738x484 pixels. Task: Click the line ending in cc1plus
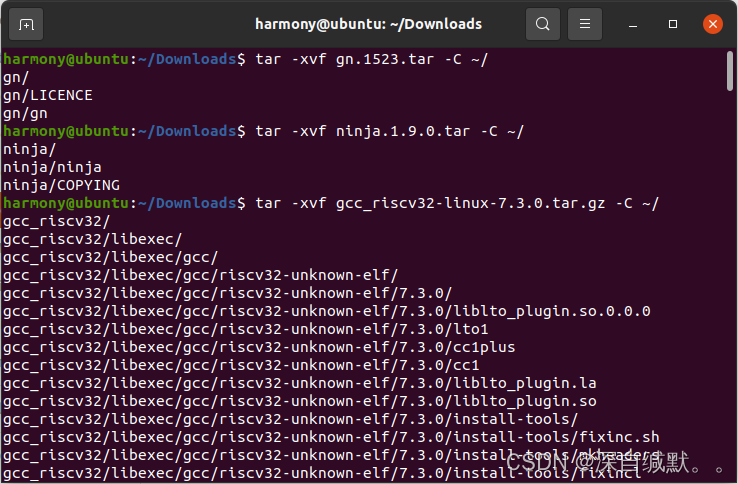pos(259,347)
